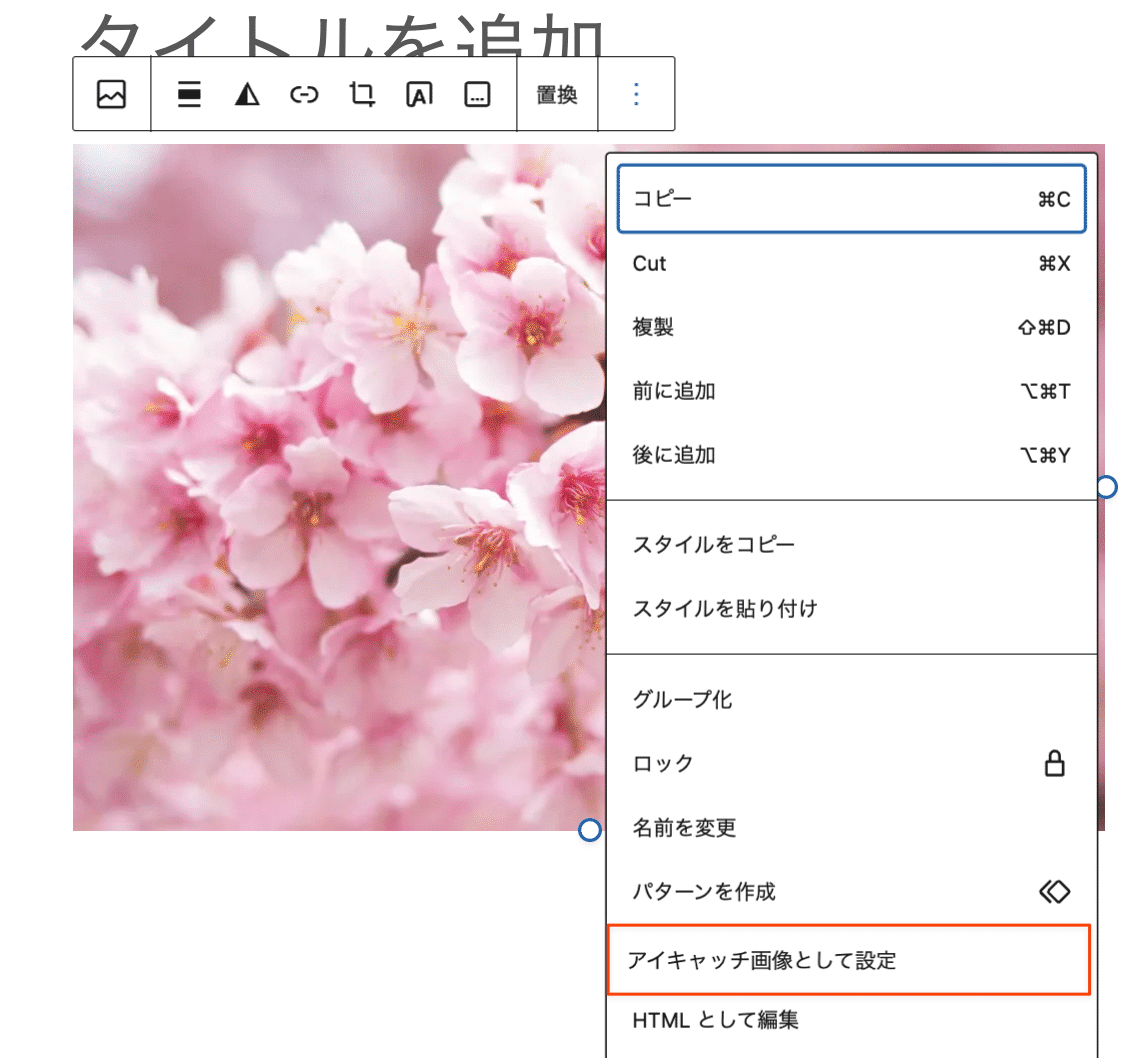Open the crop tool icon
This screenshot has height=1058, width=1148.
[x=360, y=93]
